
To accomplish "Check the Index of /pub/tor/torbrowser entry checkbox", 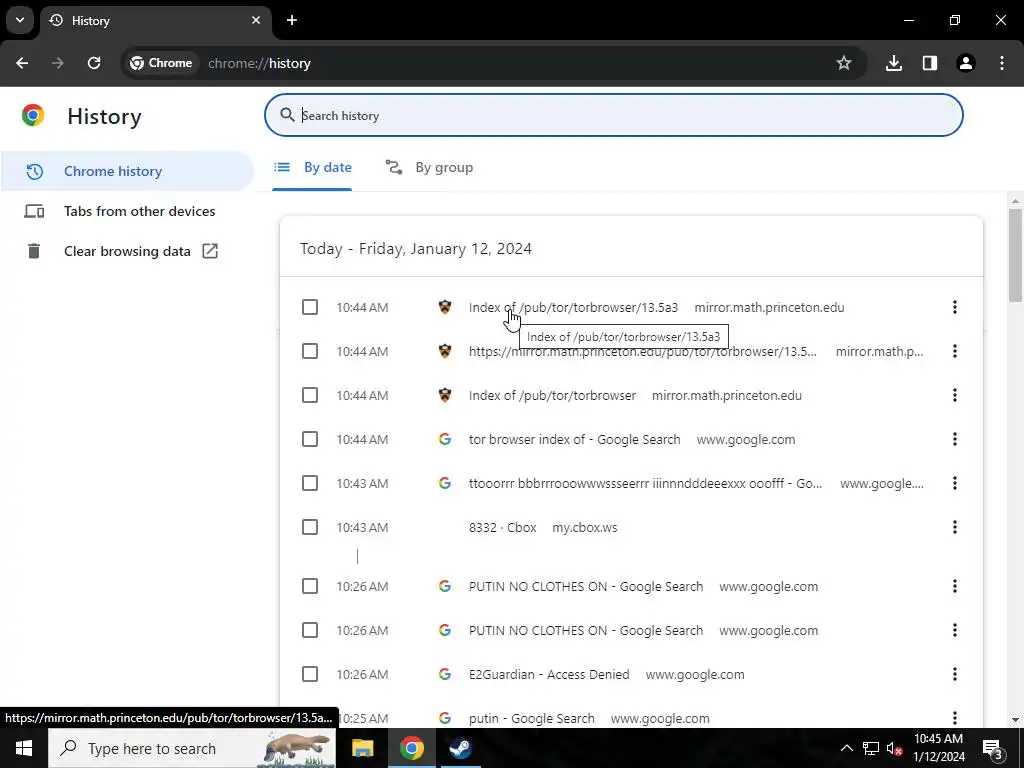I will (310, 395).
